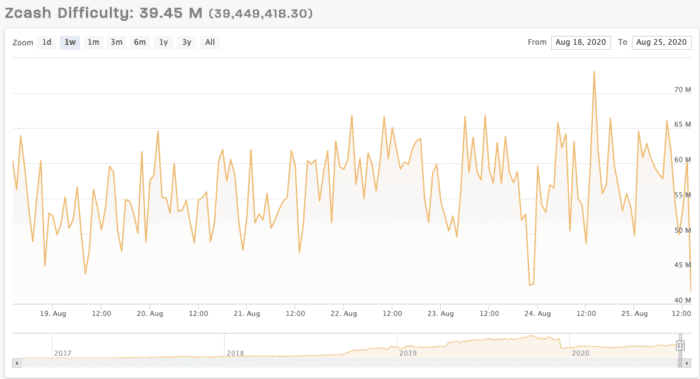The image size is (700, 379).
Task: Pick the 1y zoom option
Action: click(x=163, y=42)
